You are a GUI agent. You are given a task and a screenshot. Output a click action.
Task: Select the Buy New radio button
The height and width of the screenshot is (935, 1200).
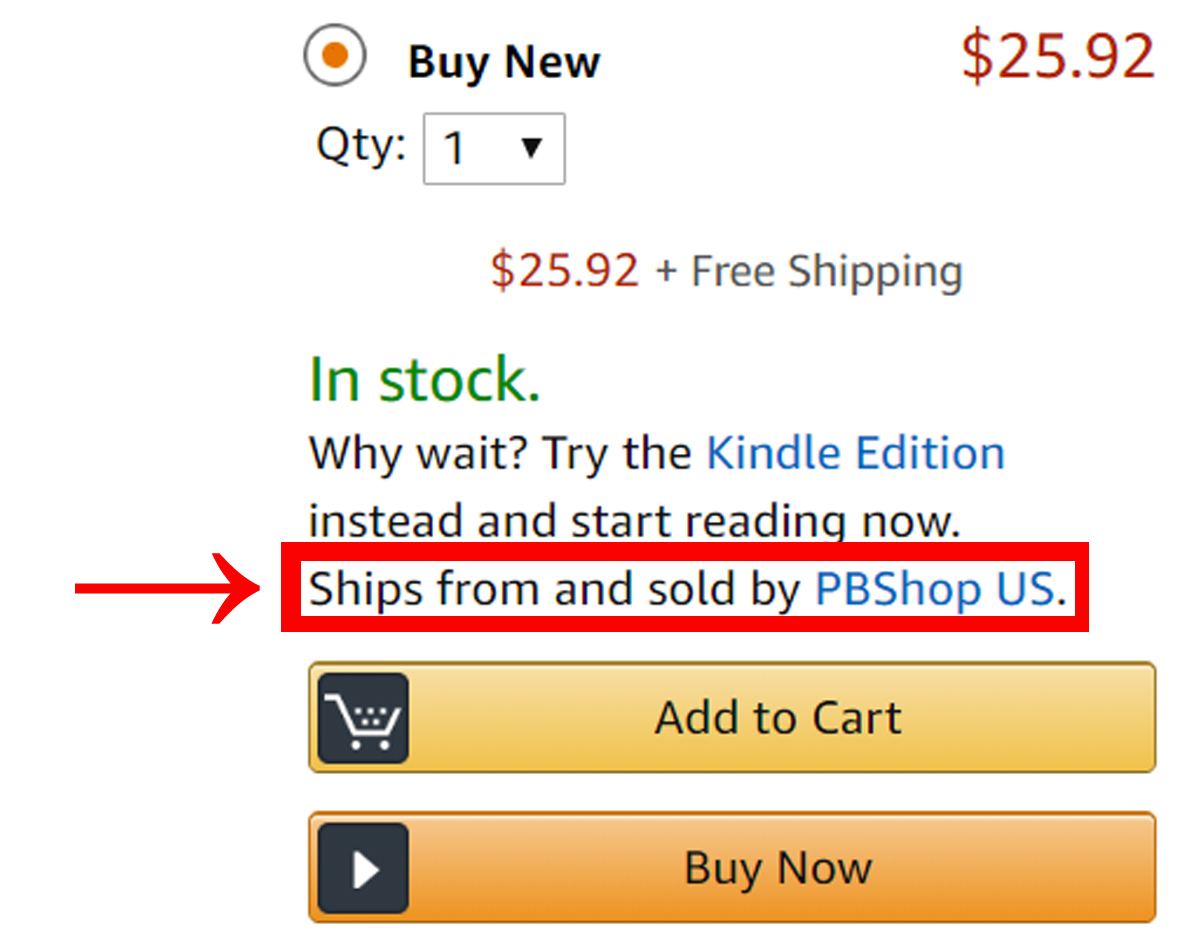click(x=335, y=57)
